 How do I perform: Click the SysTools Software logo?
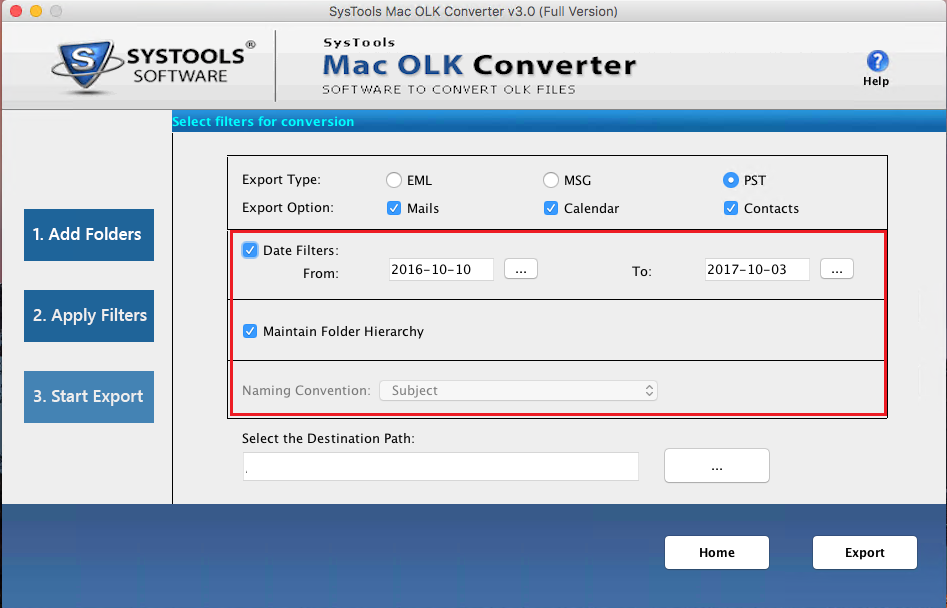click(153, 66)
